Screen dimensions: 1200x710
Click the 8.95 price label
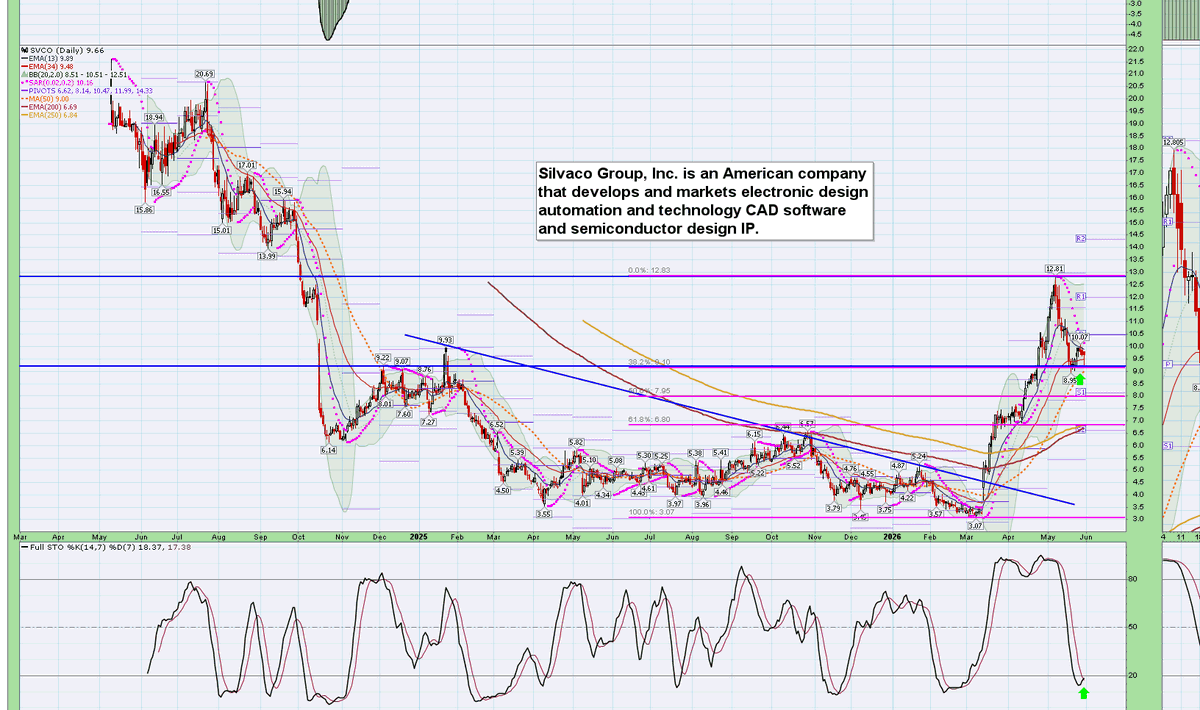pos(1069,381)
